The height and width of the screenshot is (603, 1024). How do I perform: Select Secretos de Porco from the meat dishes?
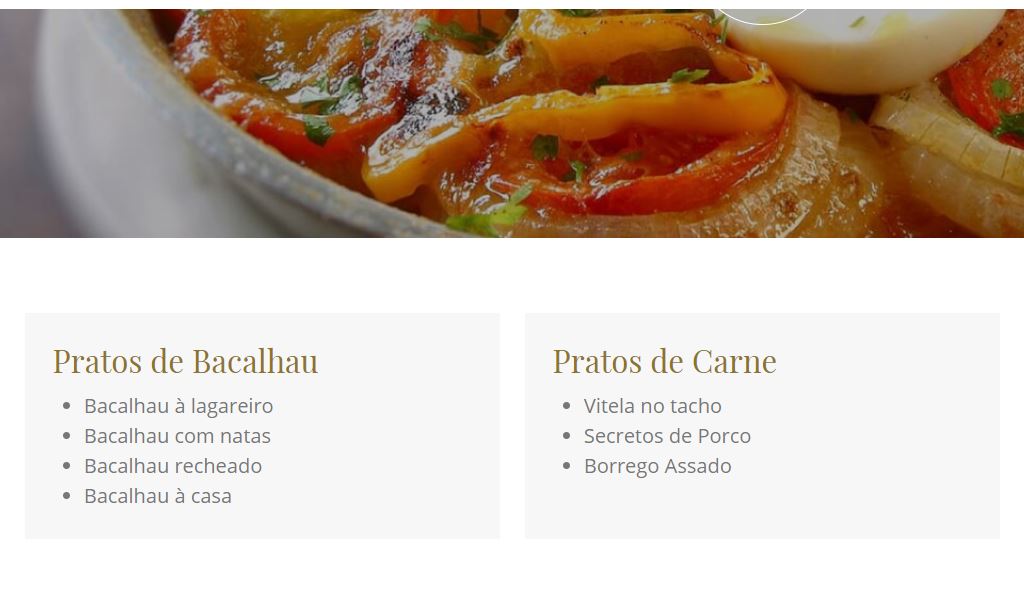(667, 436)
